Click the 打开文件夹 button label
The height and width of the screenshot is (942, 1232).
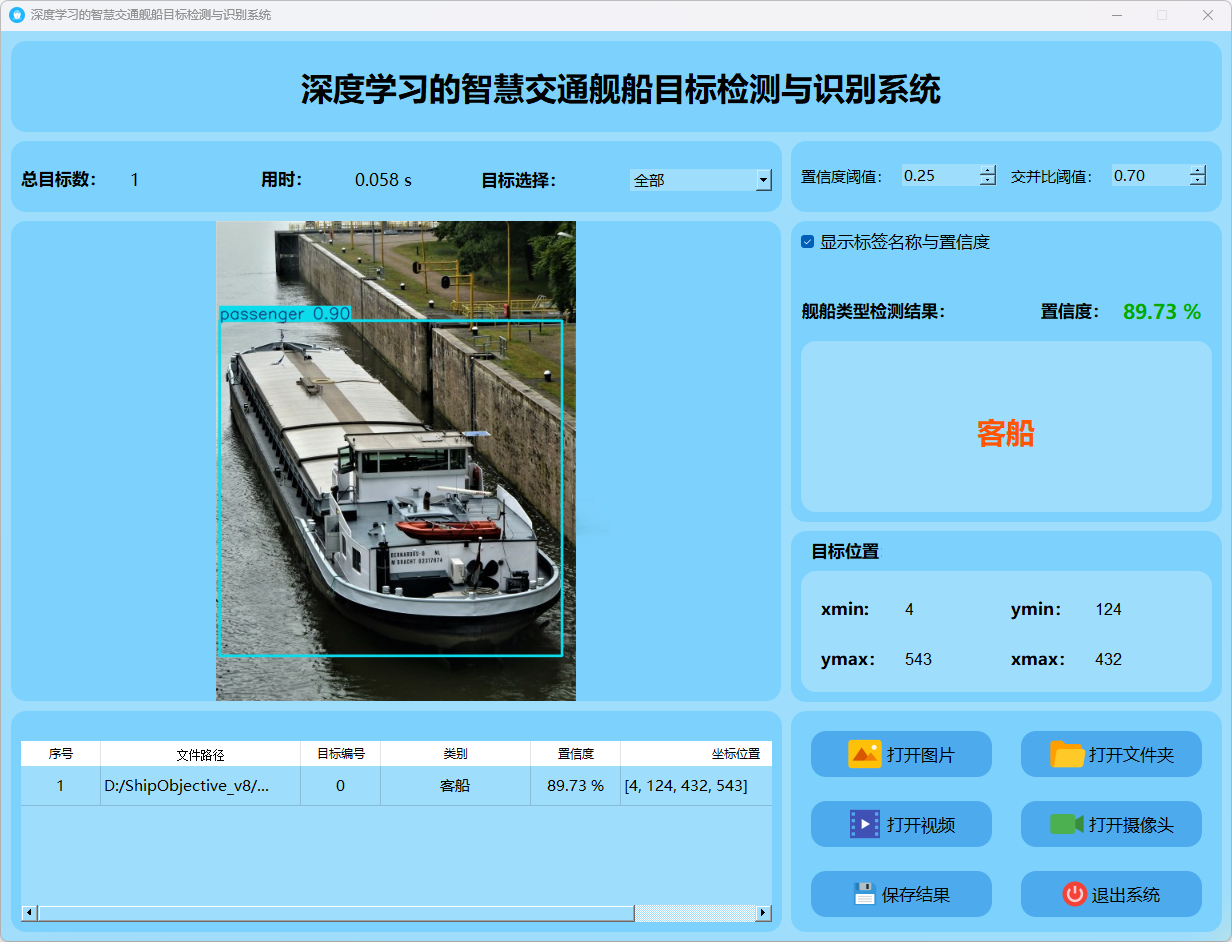pos(1131,755)
